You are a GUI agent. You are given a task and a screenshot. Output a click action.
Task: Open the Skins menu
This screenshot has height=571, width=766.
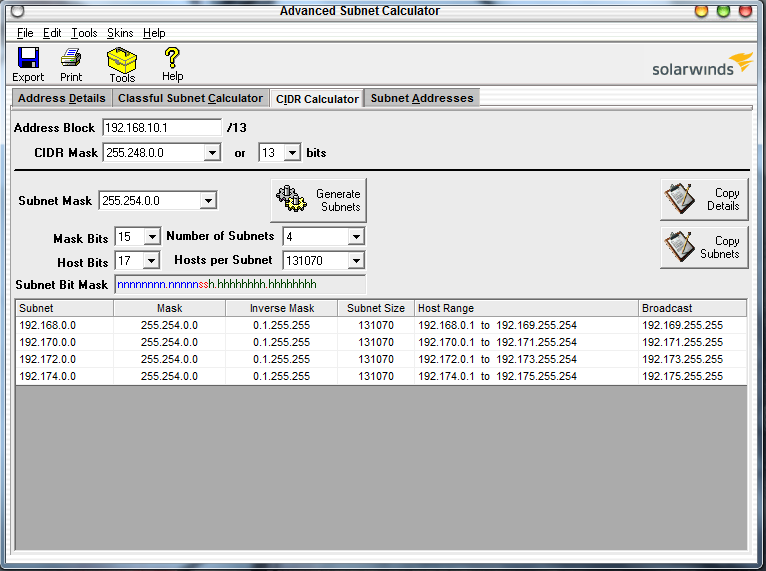pyautogui.click(x=120, y=33)
